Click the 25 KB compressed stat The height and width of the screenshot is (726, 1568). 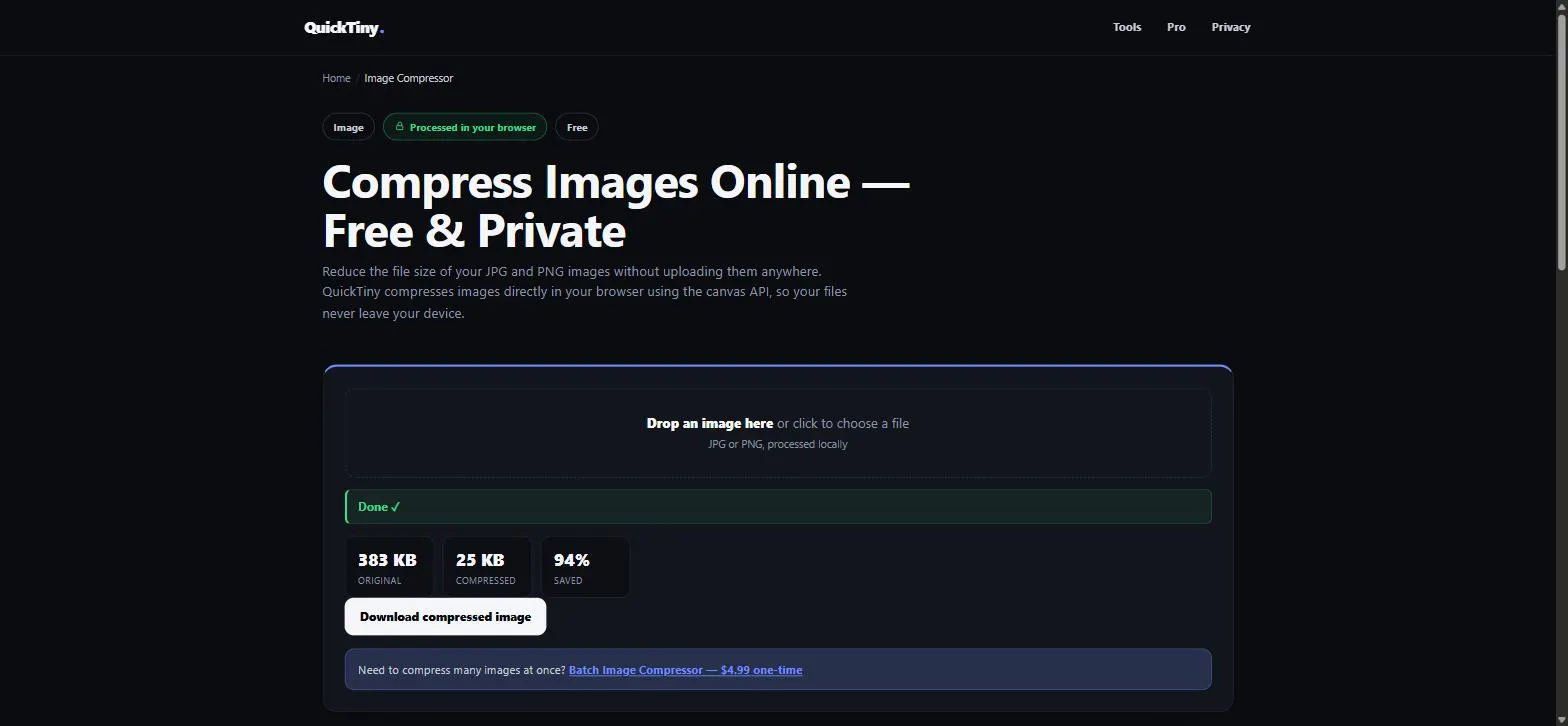(487, 567)
